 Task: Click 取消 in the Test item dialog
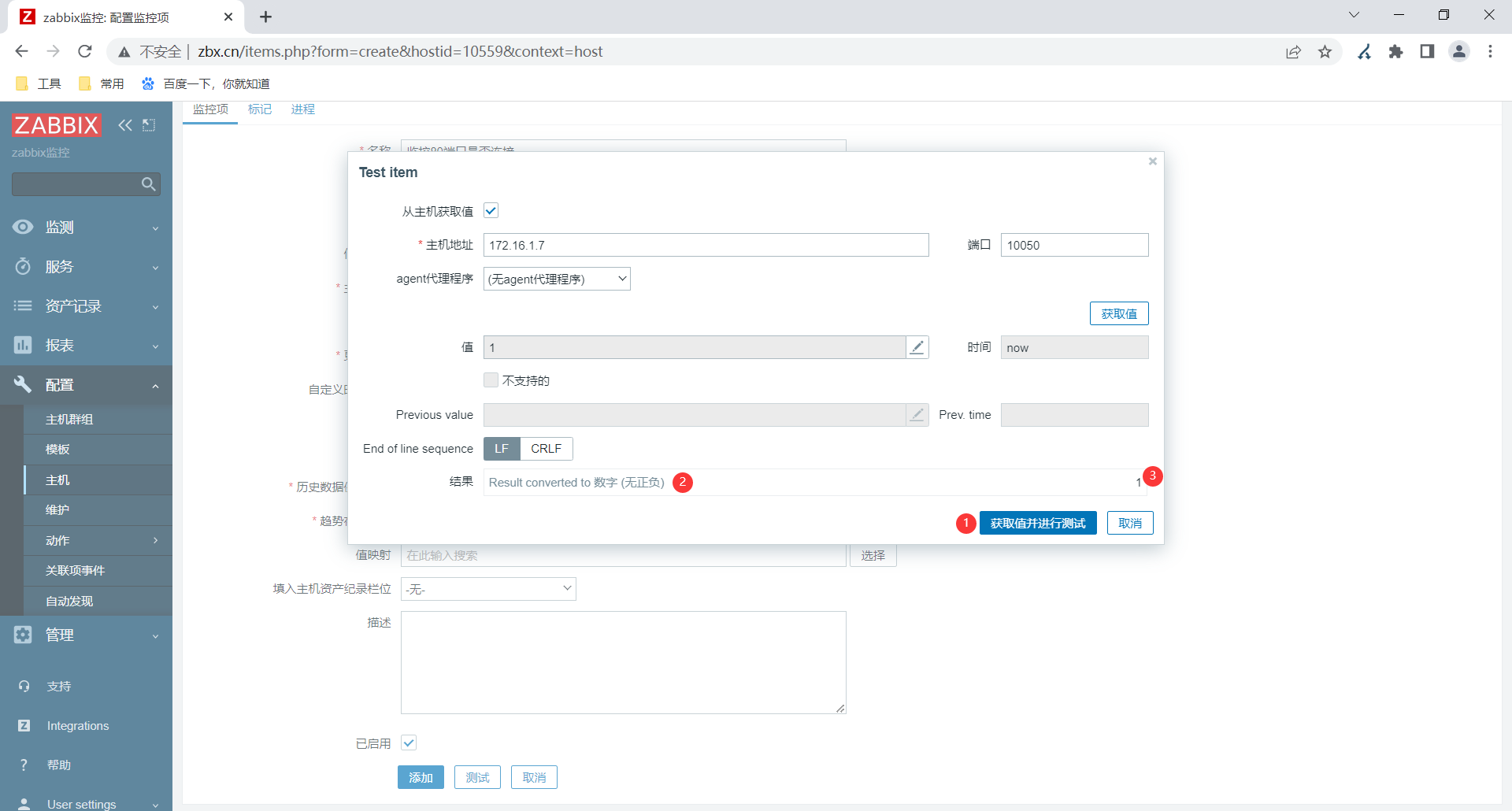(1130, 523)
